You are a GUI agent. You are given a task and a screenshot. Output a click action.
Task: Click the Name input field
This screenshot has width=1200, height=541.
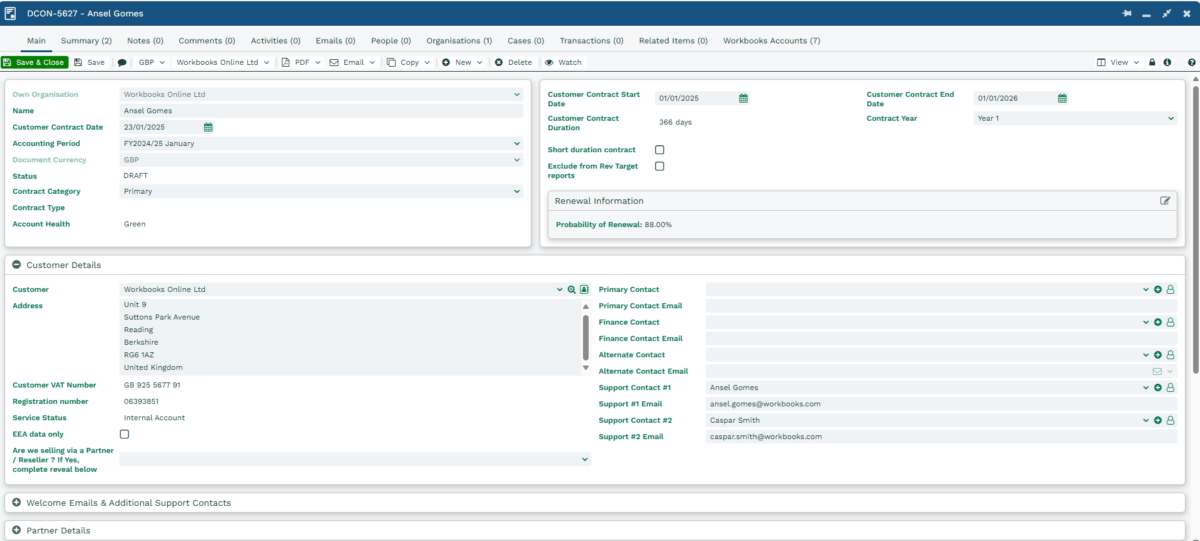pyautogui.click(x=321, y=111)
